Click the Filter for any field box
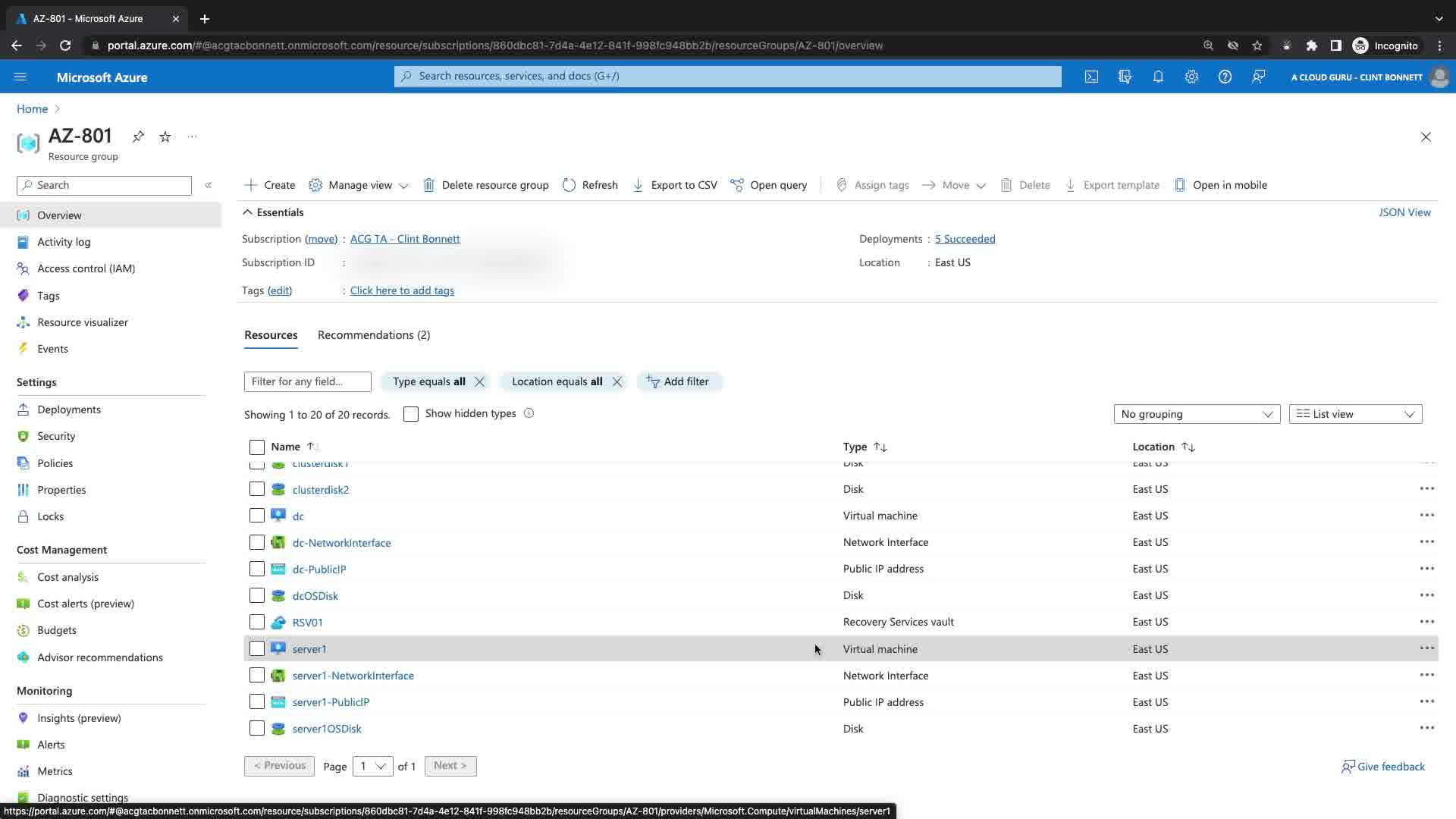1456x819 pixels. (307, 381)
